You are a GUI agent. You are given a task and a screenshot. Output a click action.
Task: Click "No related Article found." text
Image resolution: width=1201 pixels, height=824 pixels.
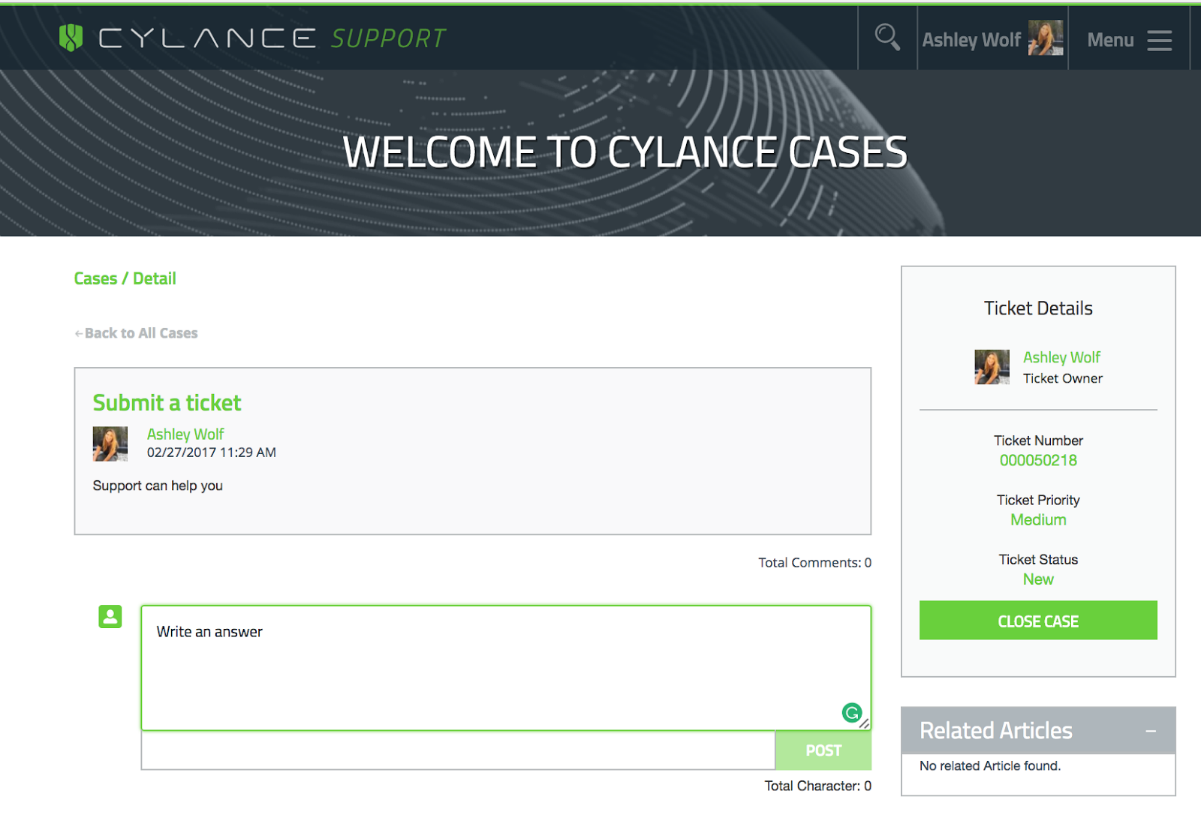pyautogui.click(x=990, y=766)
